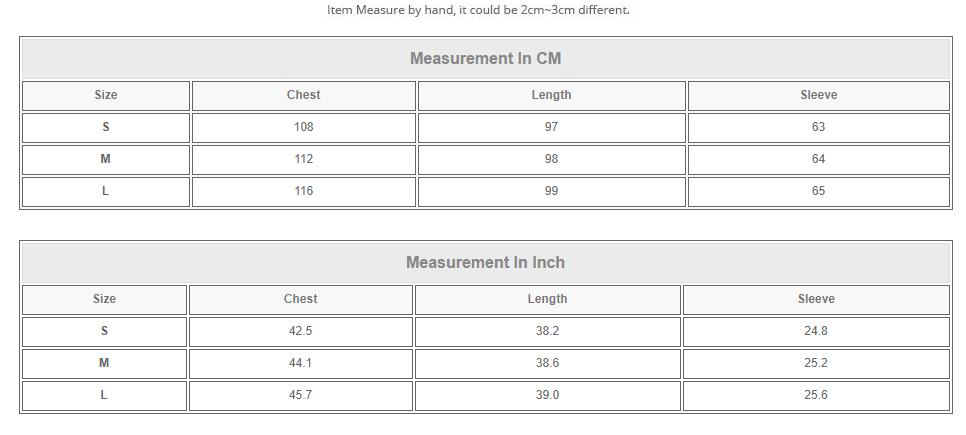Screen dimensions: 966x435
Task: Select the length value 99
Action: click(x=551, y=191)
